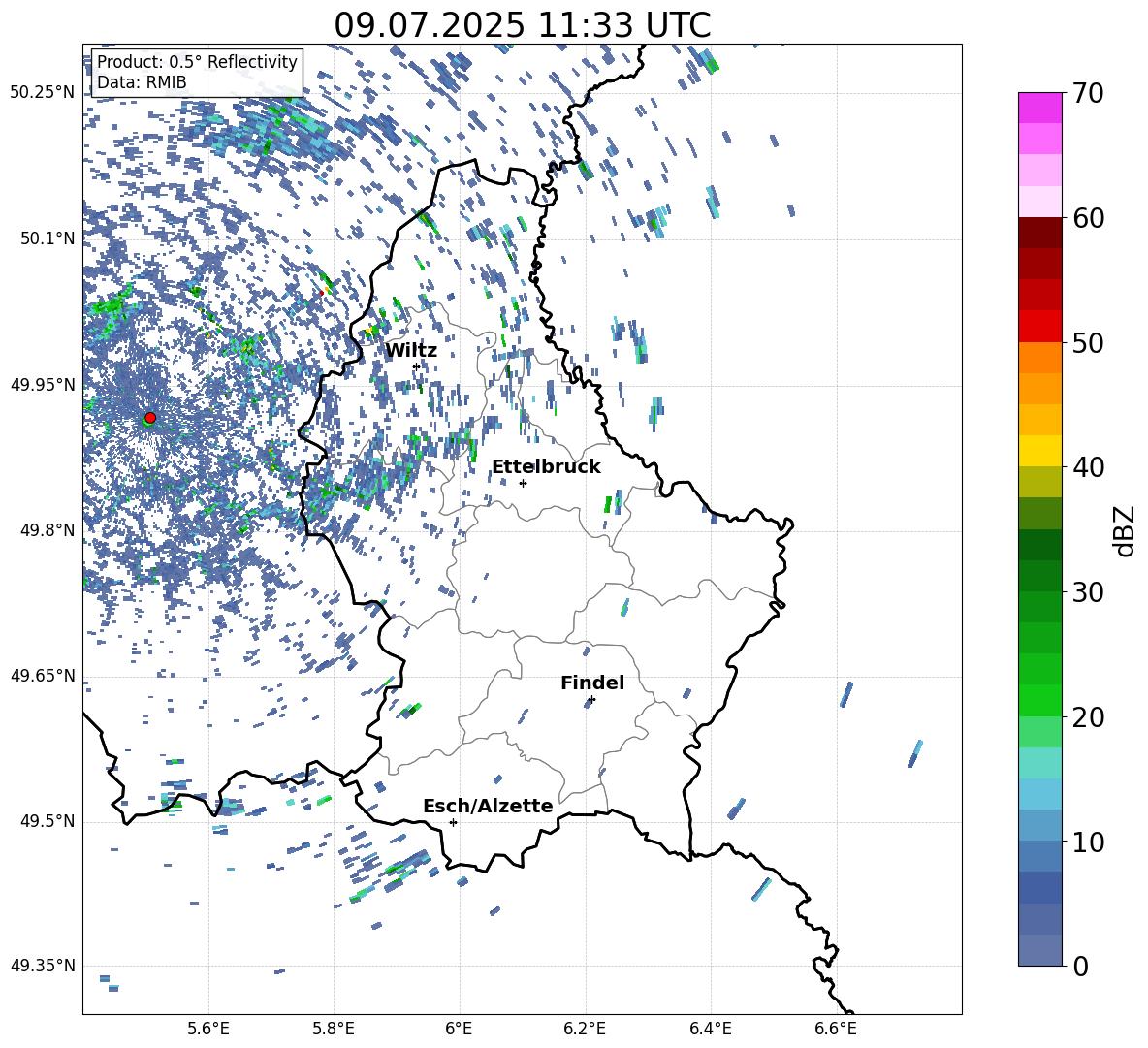Image resolution: width=1148 pixels, height=1048 pixels.
Task: Click the 50 tick on the colorbar
Action: pyautogui.click(x=1088, y=342)
